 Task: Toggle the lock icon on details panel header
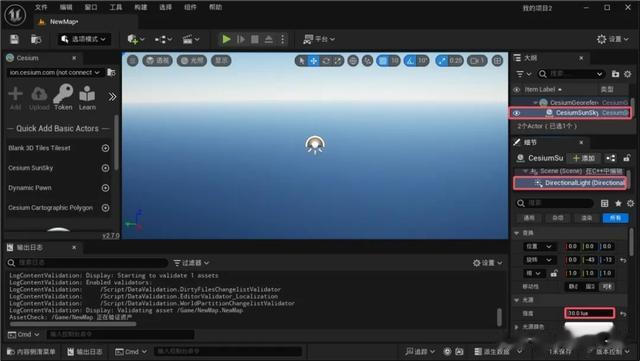pyautogui.click(x=627, y=158)
